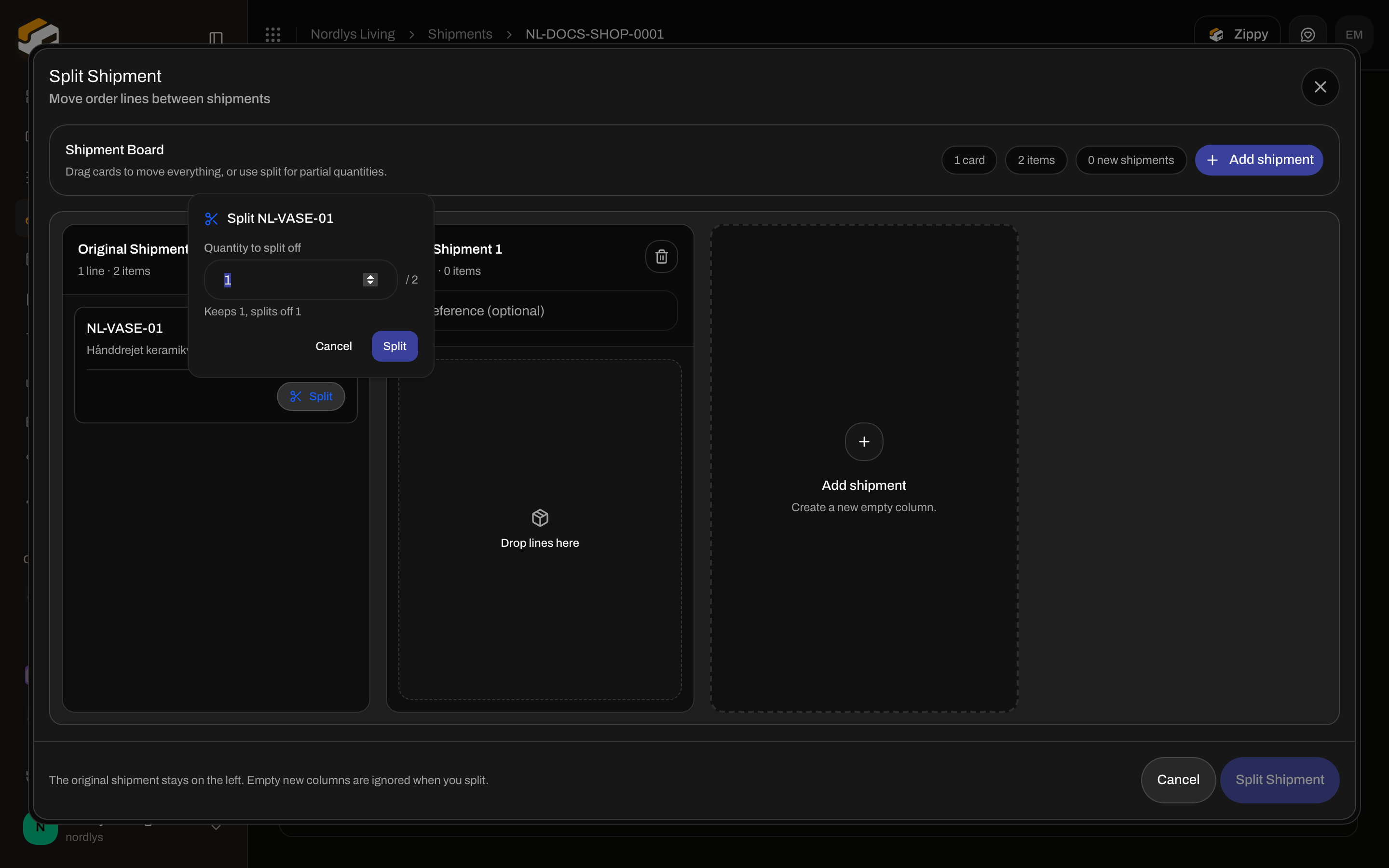
Task: Click the 2 items badge
Action: click(1036, 160)
